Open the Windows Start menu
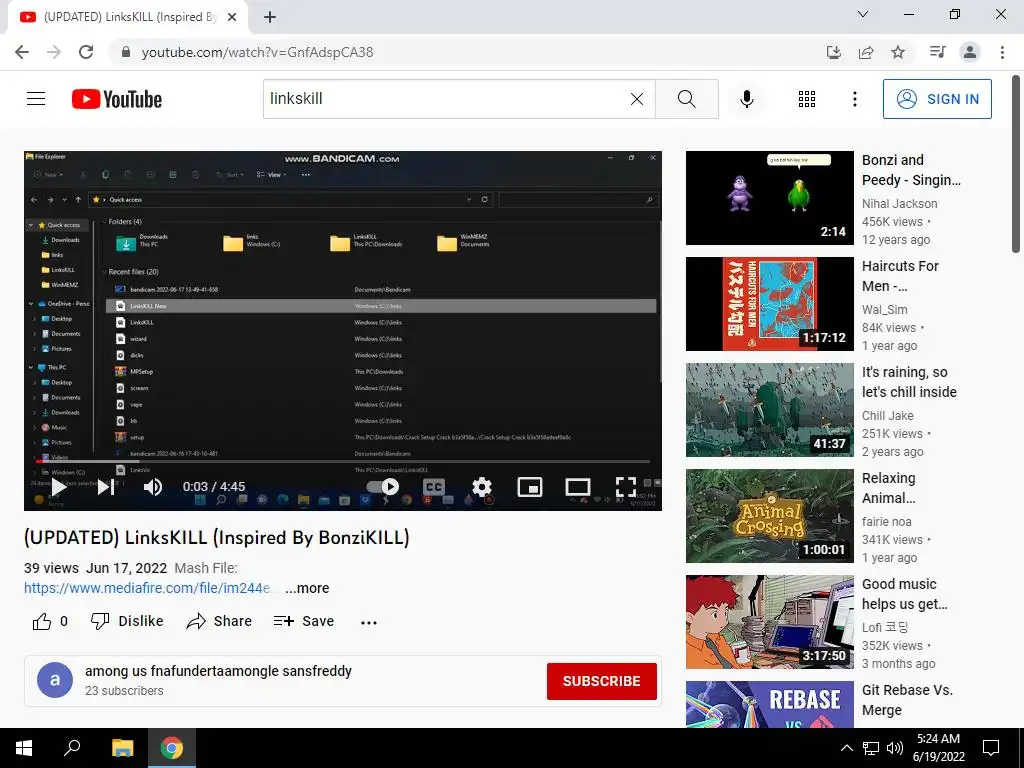The image size is (1024, 768). (x=24, y=748)
